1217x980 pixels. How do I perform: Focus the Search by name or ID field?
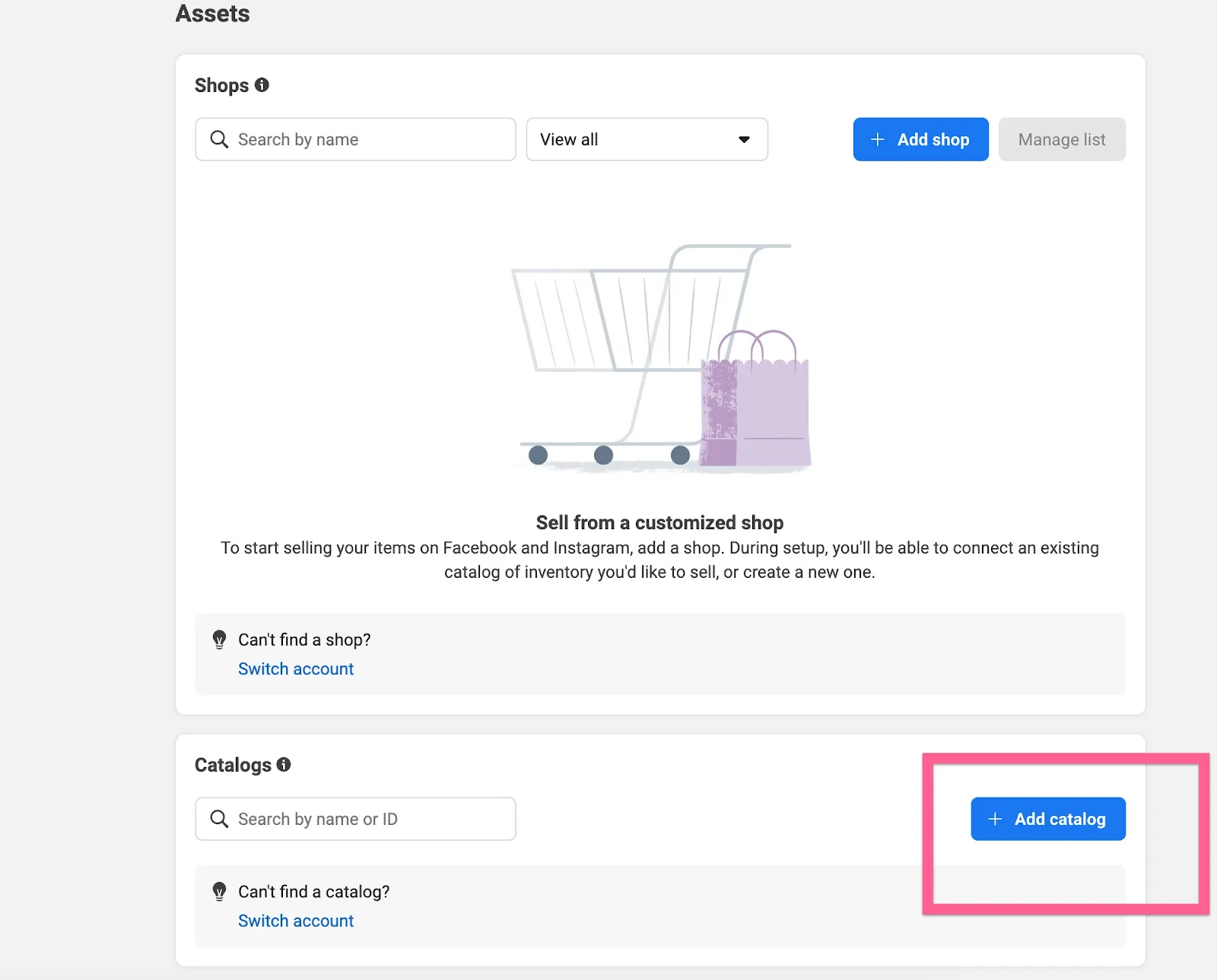(x=355, y=819)
